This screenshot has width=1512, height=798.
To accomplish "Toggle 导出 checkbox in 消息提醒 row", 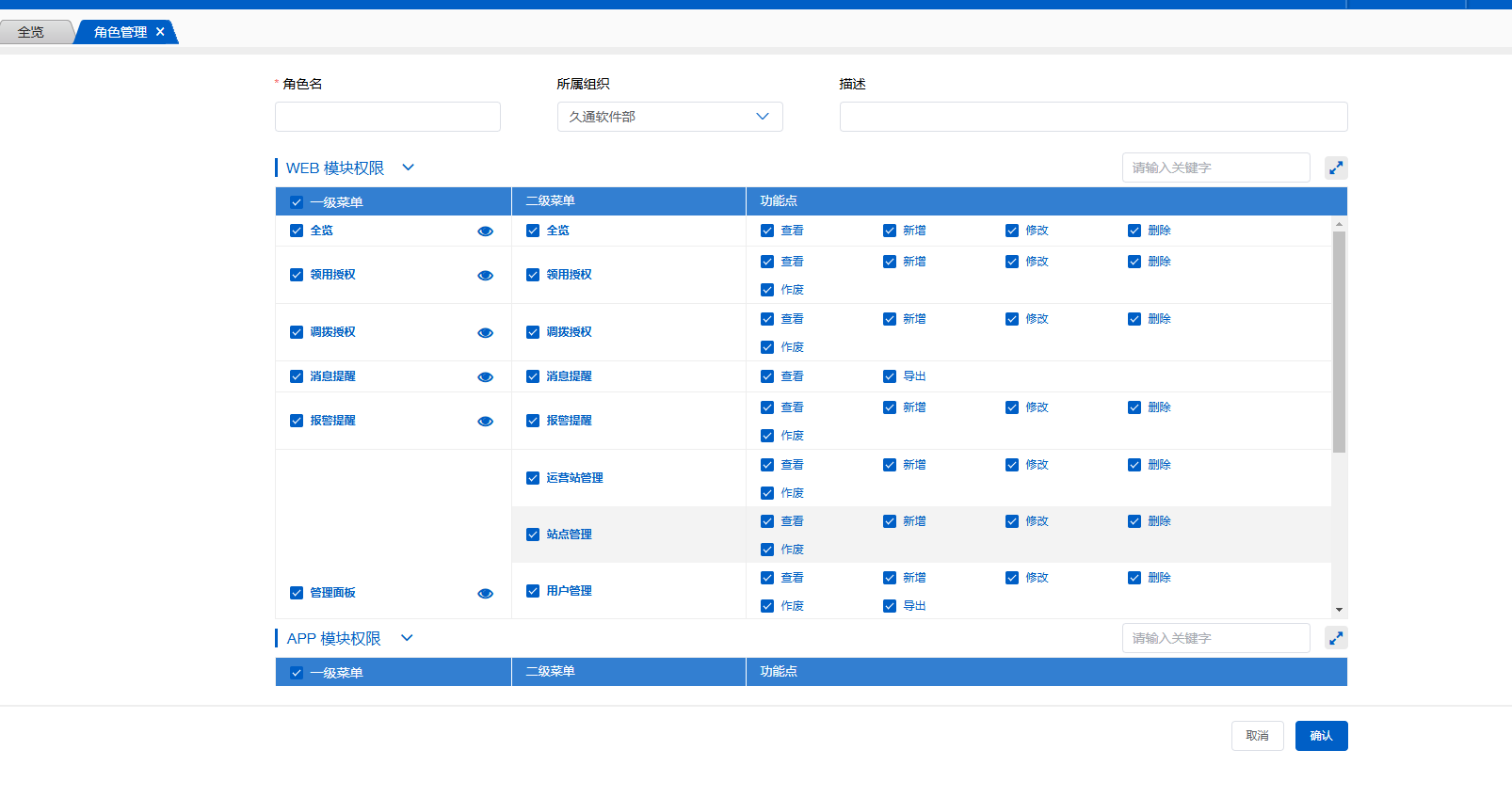I will 890,376.
